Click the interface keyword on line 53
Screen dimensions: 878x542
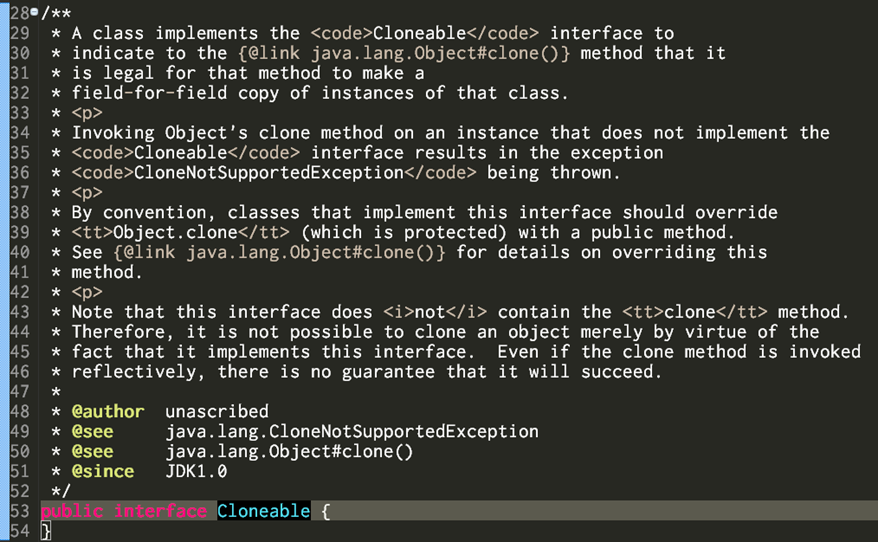161,511
